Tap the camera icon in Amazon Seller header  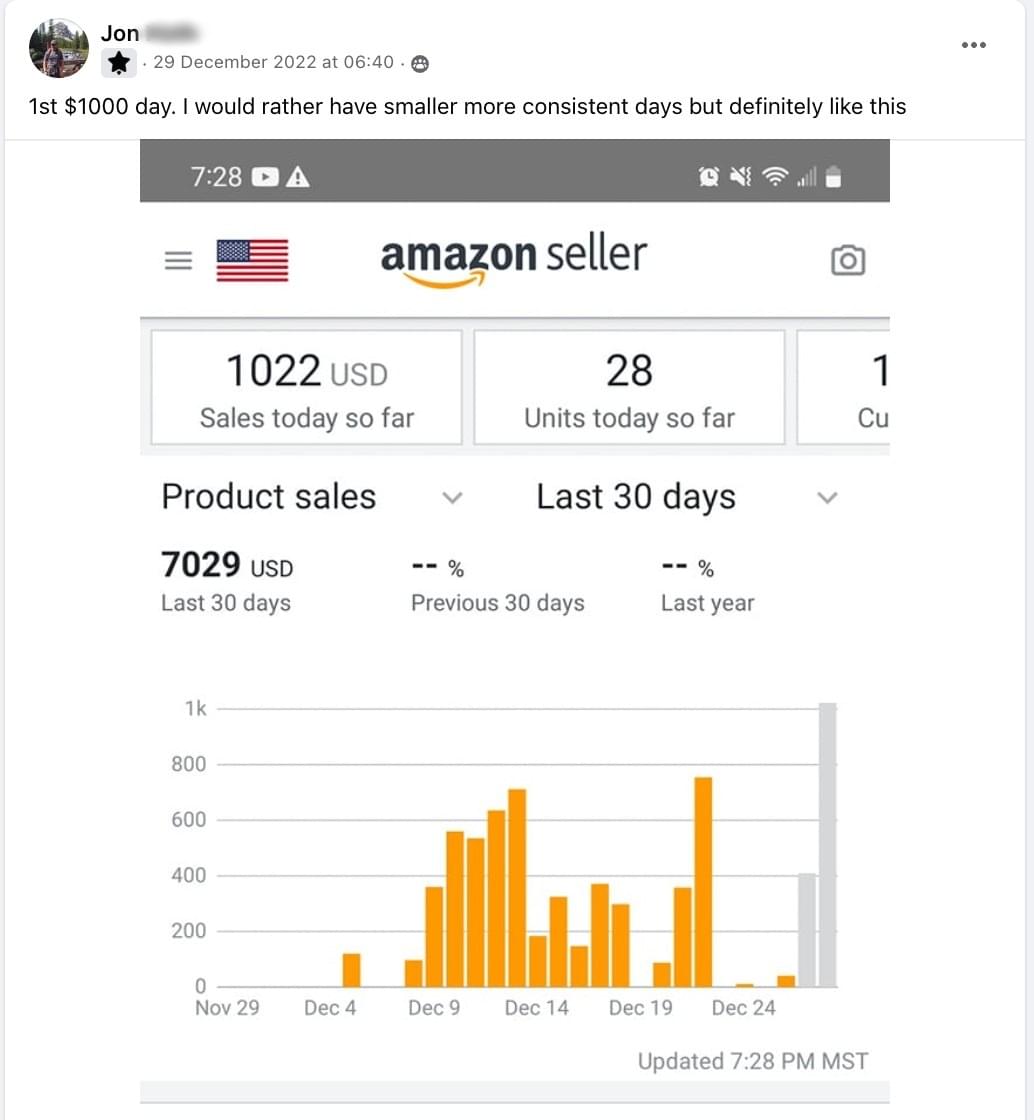click(847, 261)
